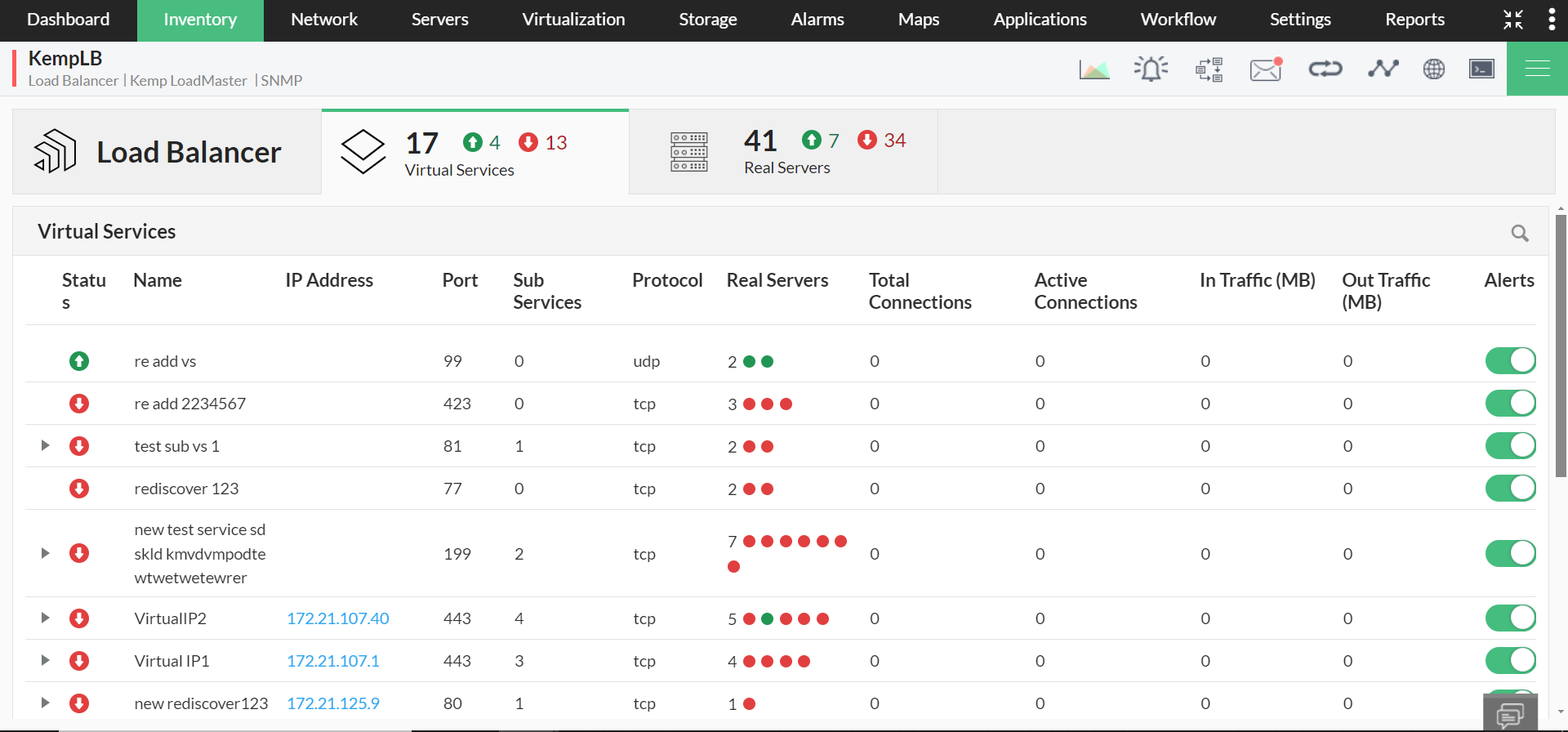Turn off alerts for VirtualIP2
This screenshot has height=732, width=1568.
[x=1510, y=618]
